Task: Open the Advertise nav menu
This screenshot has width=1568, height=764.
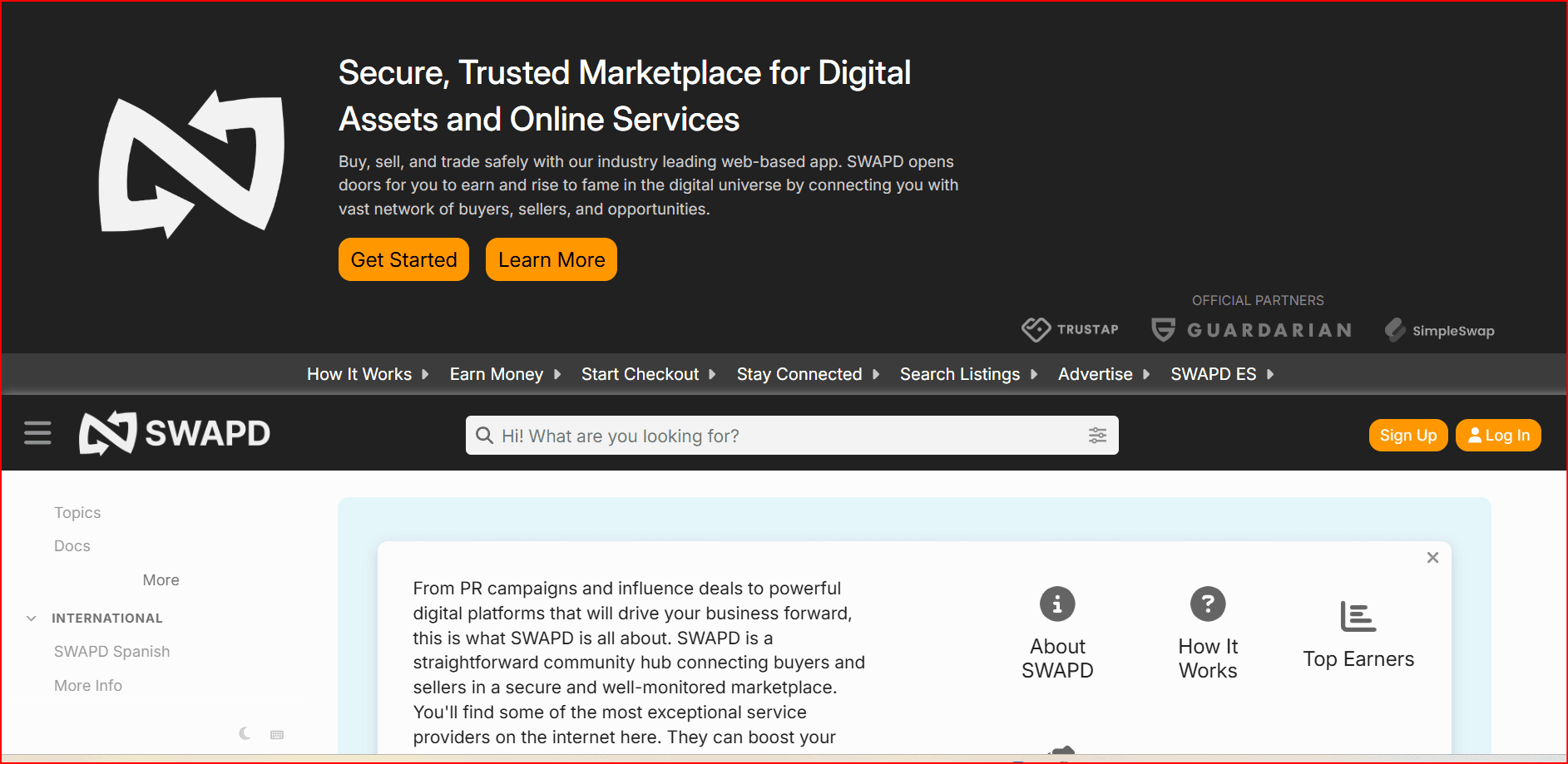Action: (1103, 375)
